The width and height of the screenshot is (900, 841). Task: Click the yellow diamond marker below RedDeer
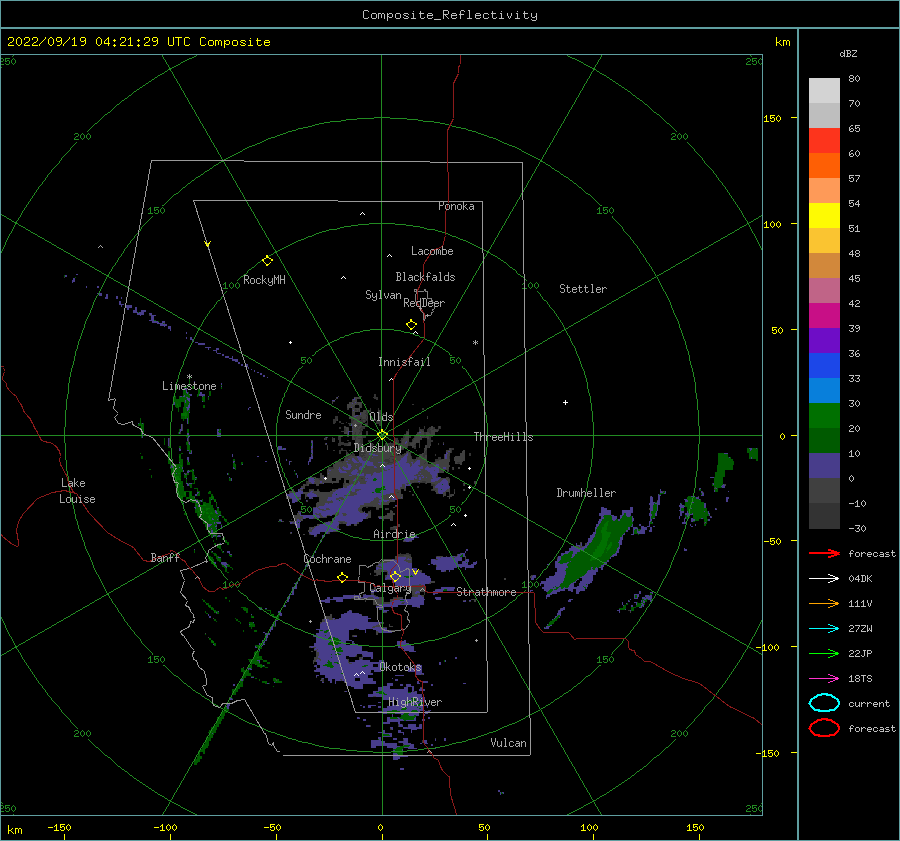[412, 325]
